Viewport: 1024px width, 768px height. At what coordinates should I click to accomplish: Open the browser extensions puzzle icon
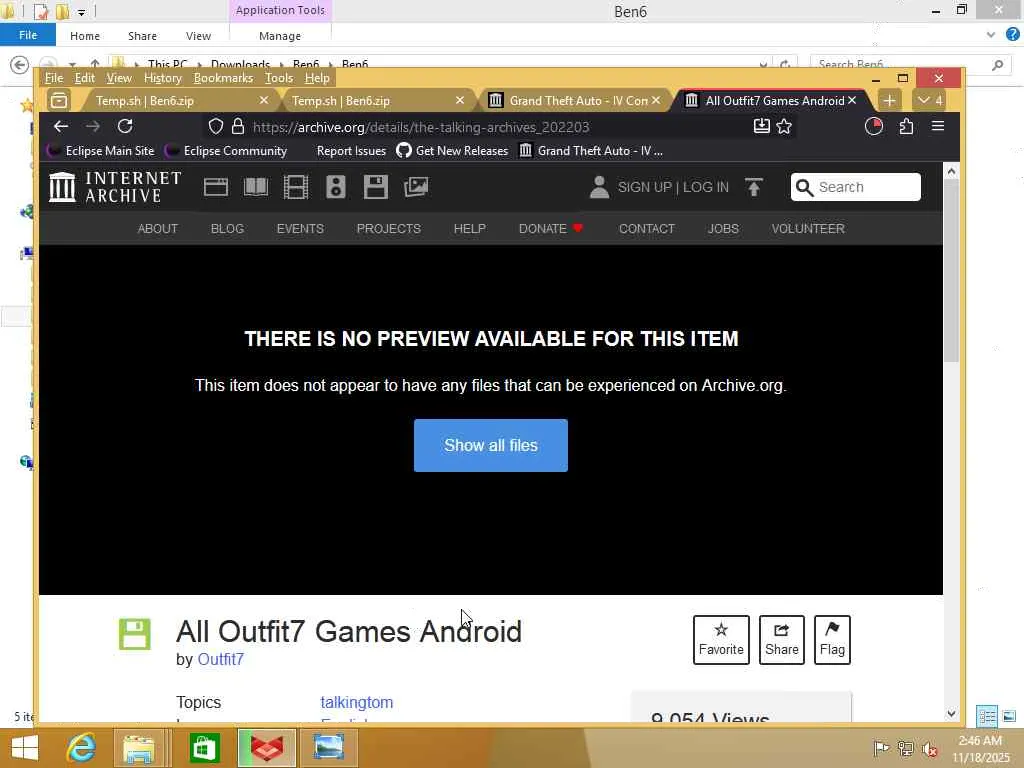tap(906, 127)
